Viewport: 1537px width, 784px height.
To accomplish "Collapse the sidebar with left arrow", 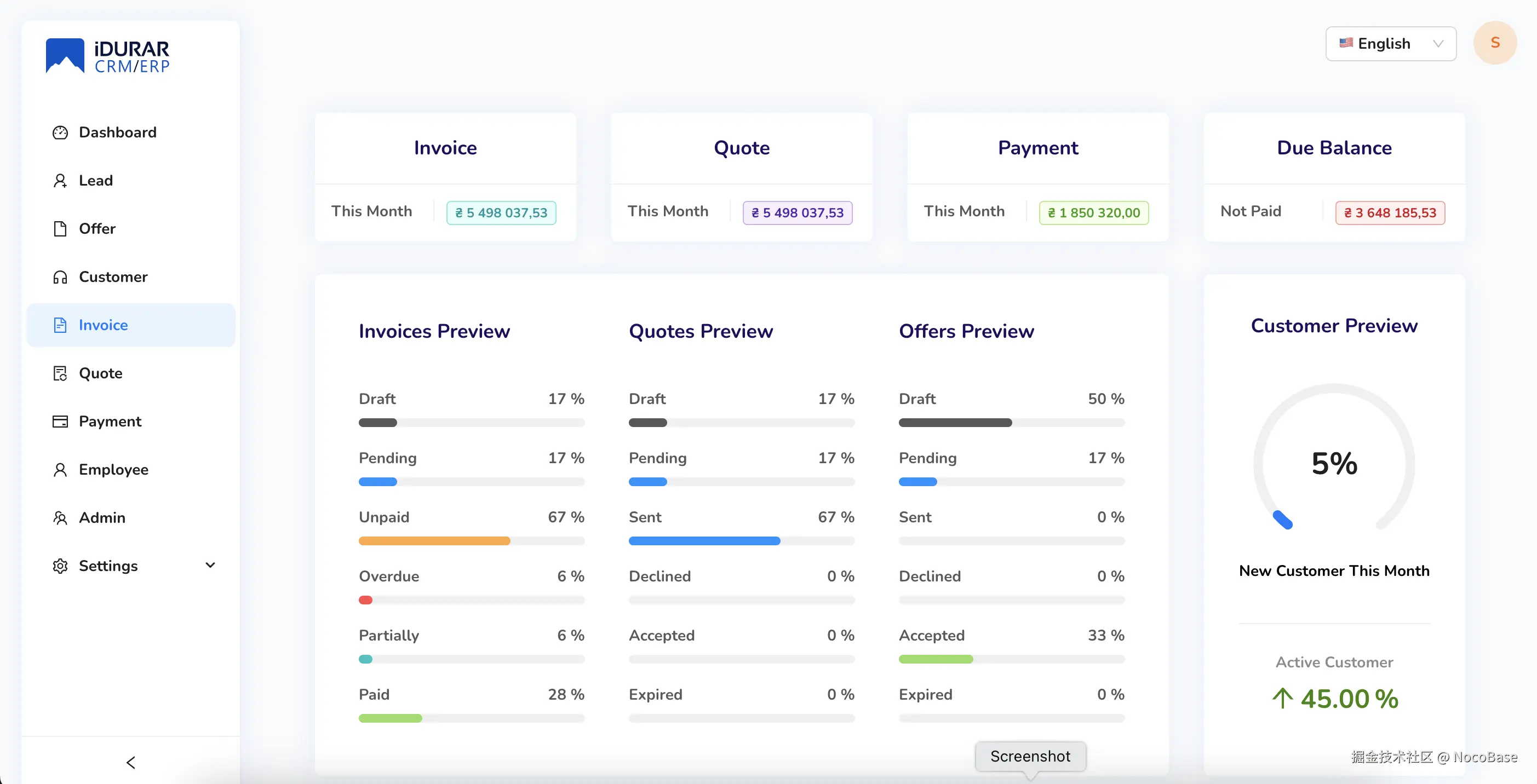I will pos(131,762).
